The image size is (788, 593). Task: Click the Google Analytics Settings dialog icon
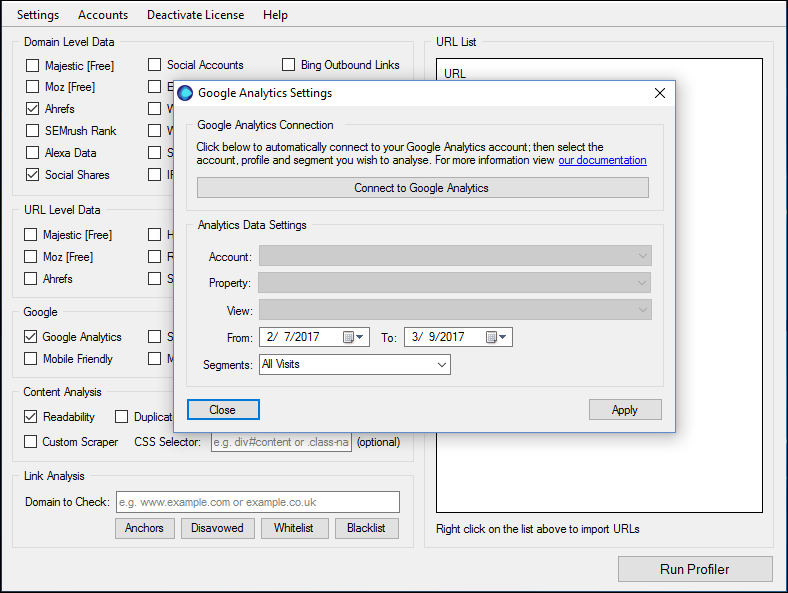(x=185, y=93)
